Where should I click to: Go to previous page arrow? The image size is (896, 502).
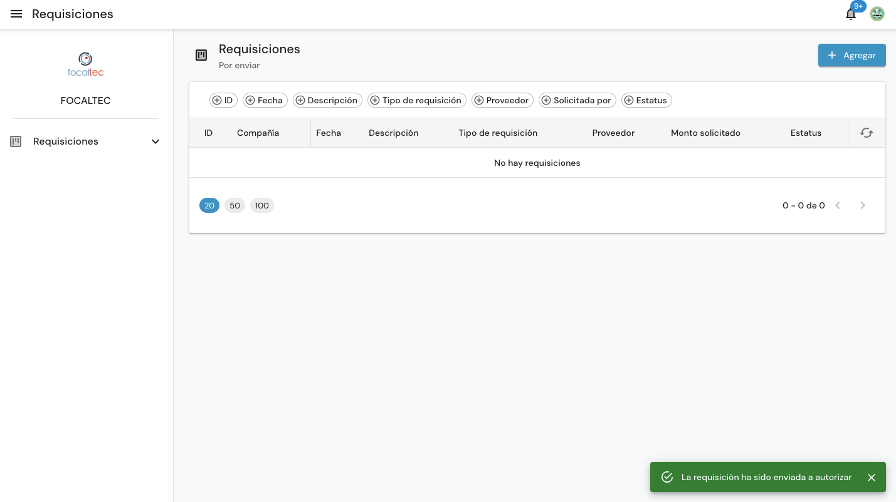[x=838, y=205]
